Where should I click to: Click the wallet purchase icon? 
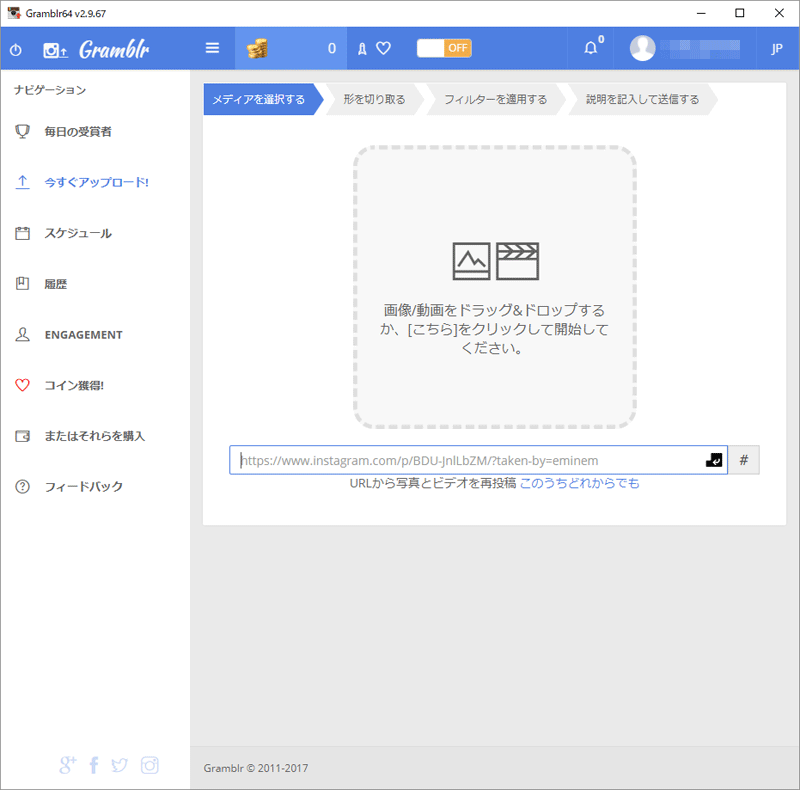[22, 436]
